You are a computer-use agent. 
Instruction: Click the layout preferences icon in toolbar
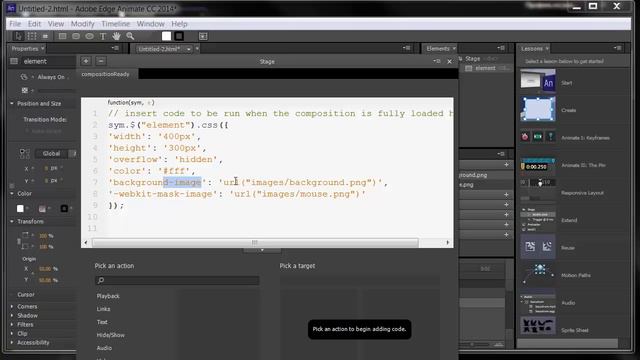click(203, 36)
